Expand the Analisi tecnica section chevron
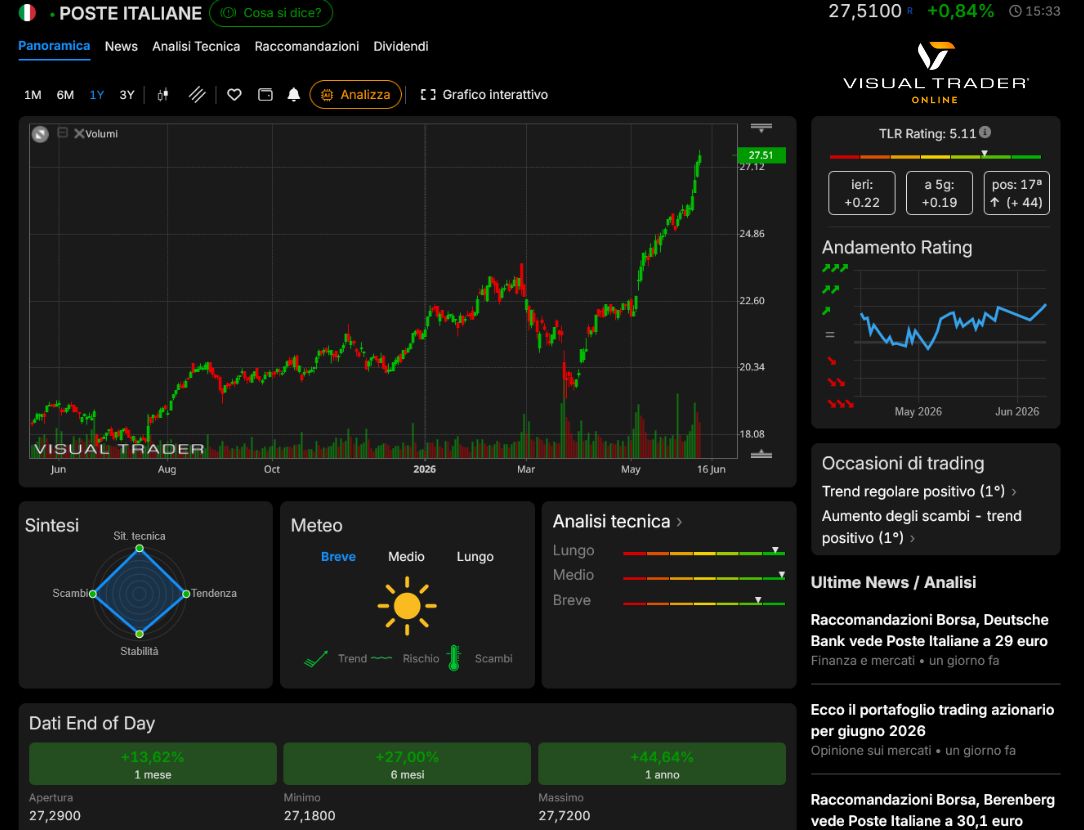This screenshot has width=1084, height=830. (x=679, y=522)
